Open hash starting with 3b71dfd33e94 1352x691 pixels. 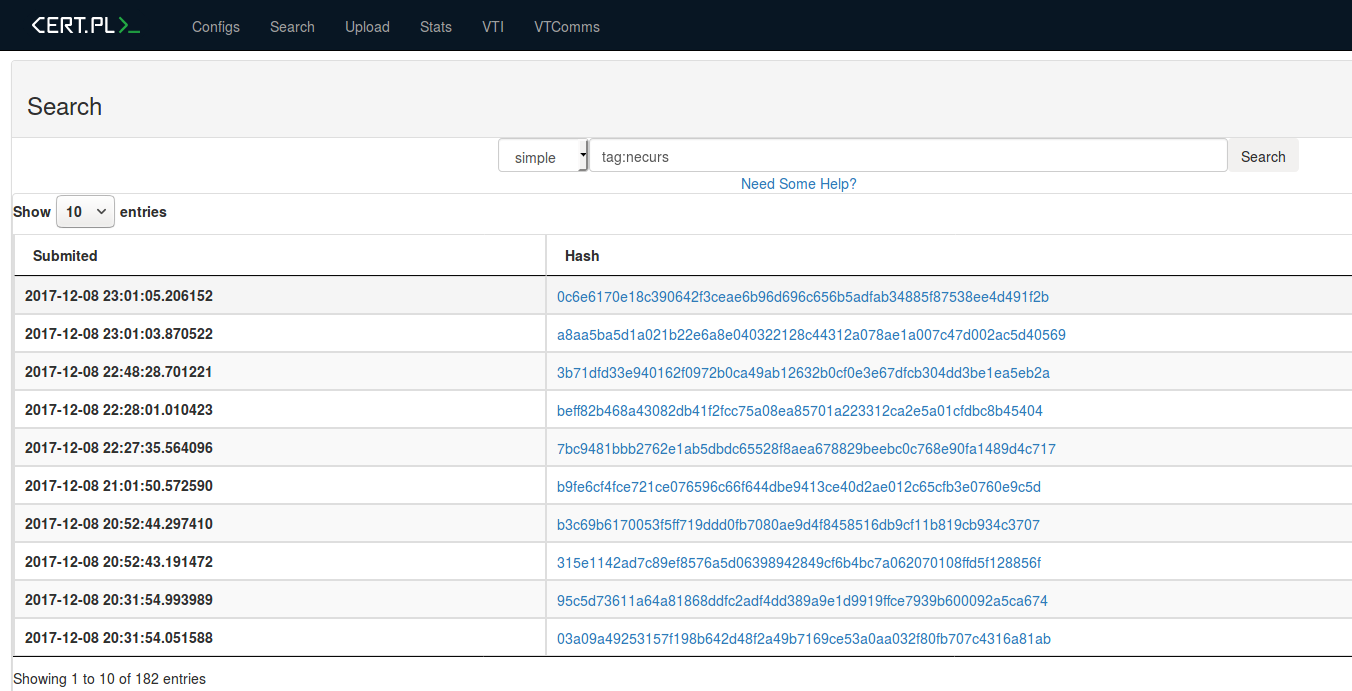[803, 373]
